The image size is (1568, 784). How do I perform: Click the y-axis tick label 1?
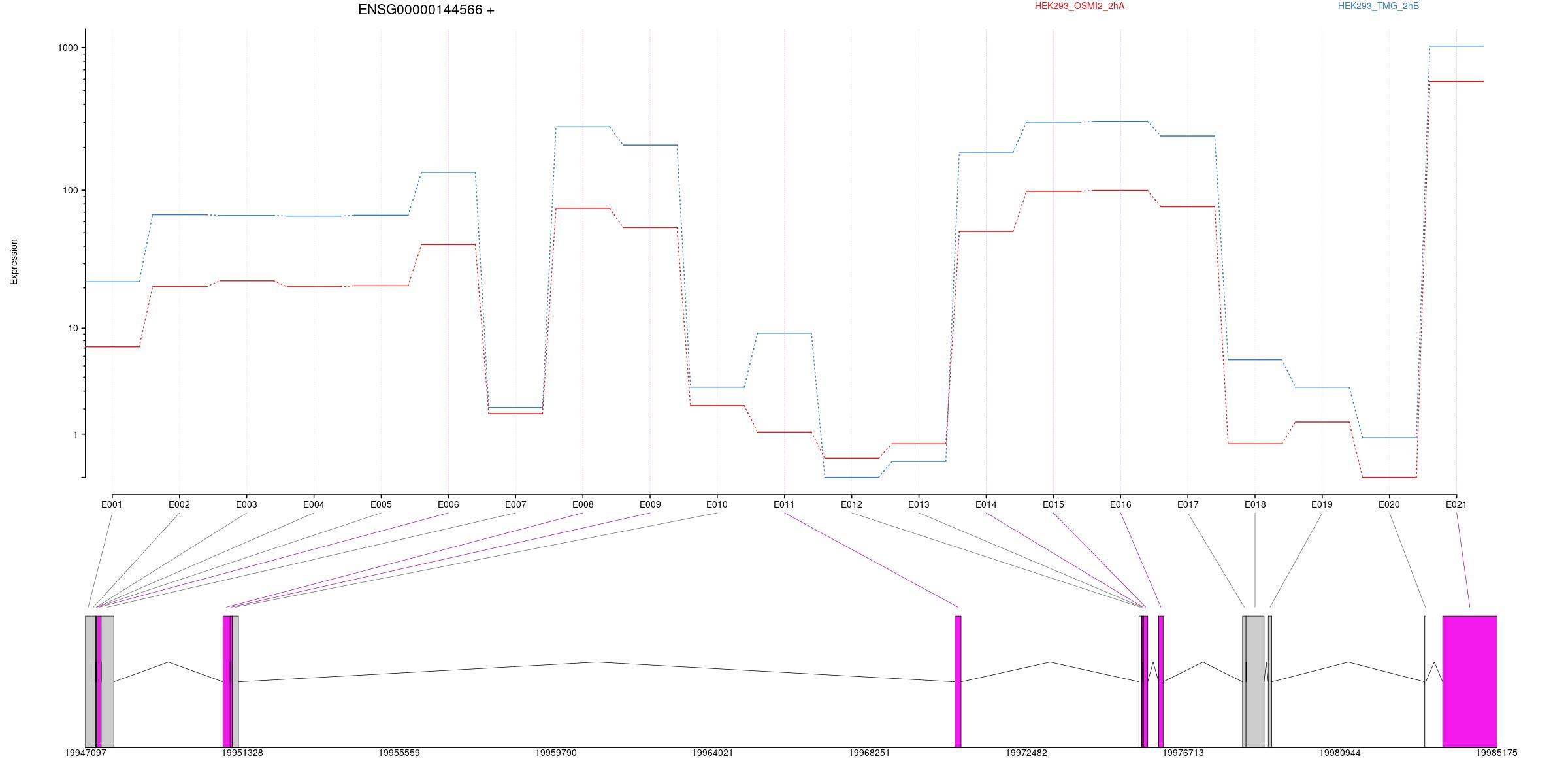pos(75,434)
